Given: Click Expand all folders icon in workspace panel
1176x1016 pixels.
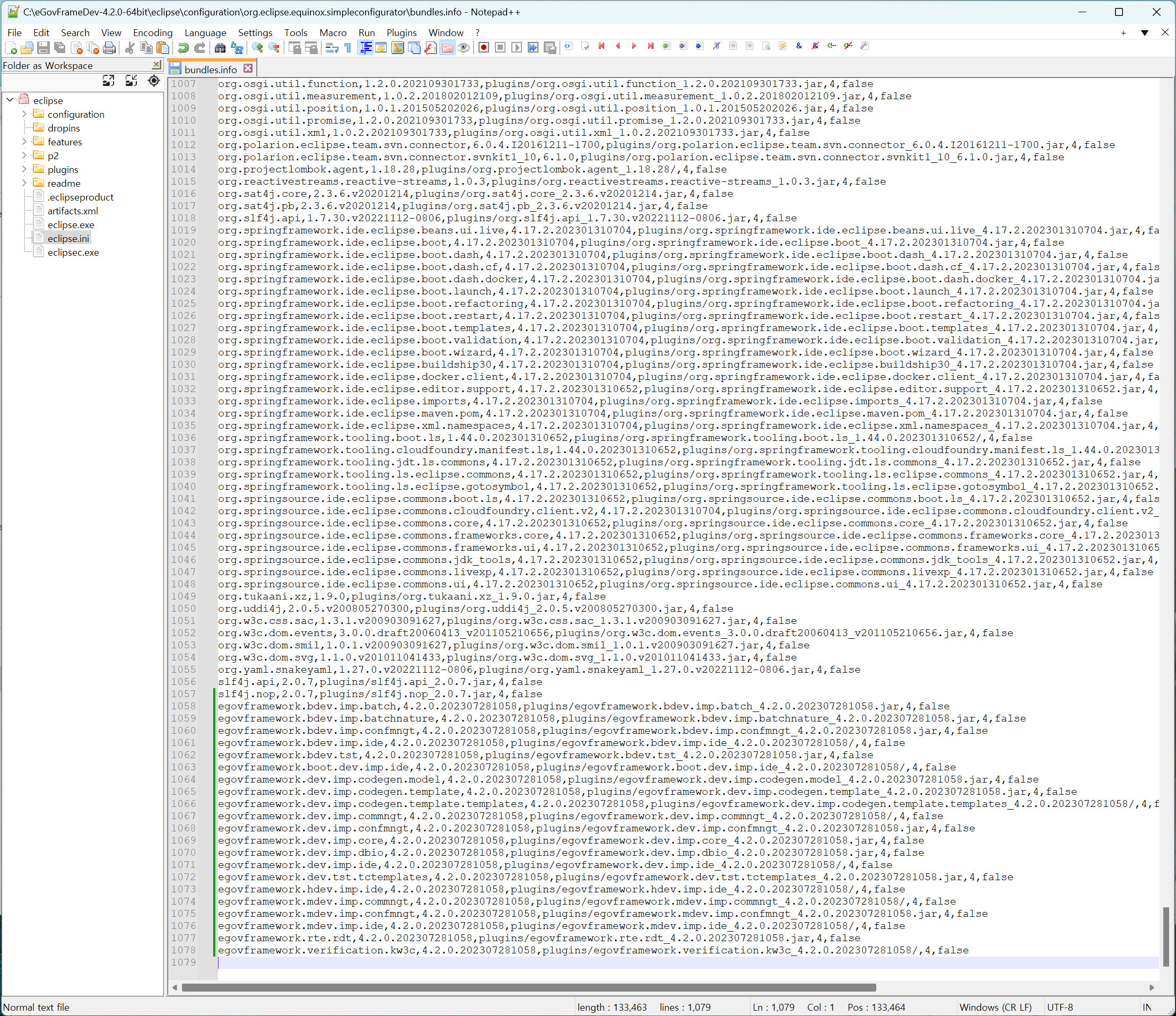Looking at the screenshot, I should [x=108, y=81].
